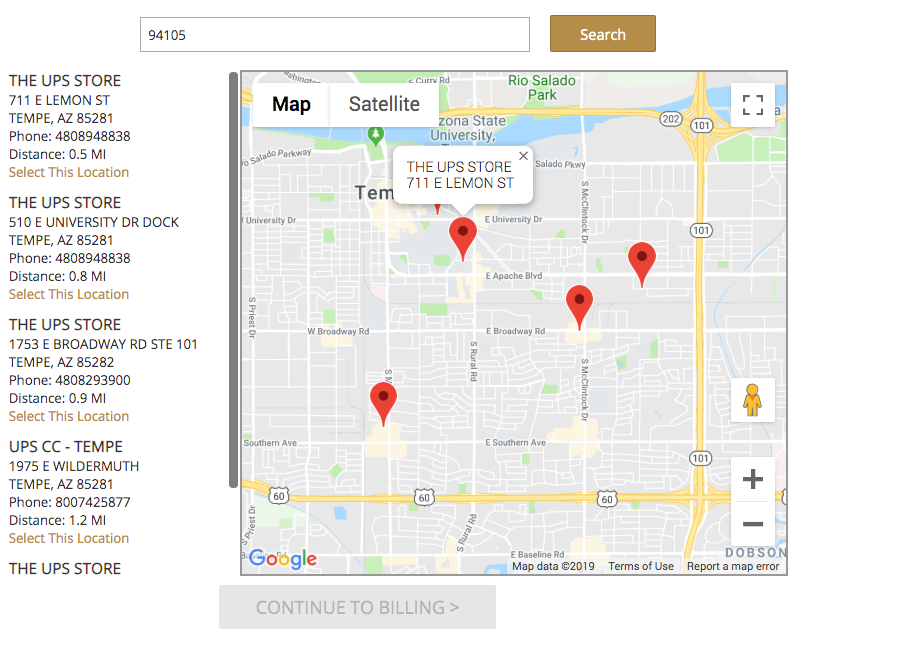Image resolution: width=904 pixels, height=649 pixels.
Task: Click THE UPS STORE title in the info bubble
Action: [459, 167]
